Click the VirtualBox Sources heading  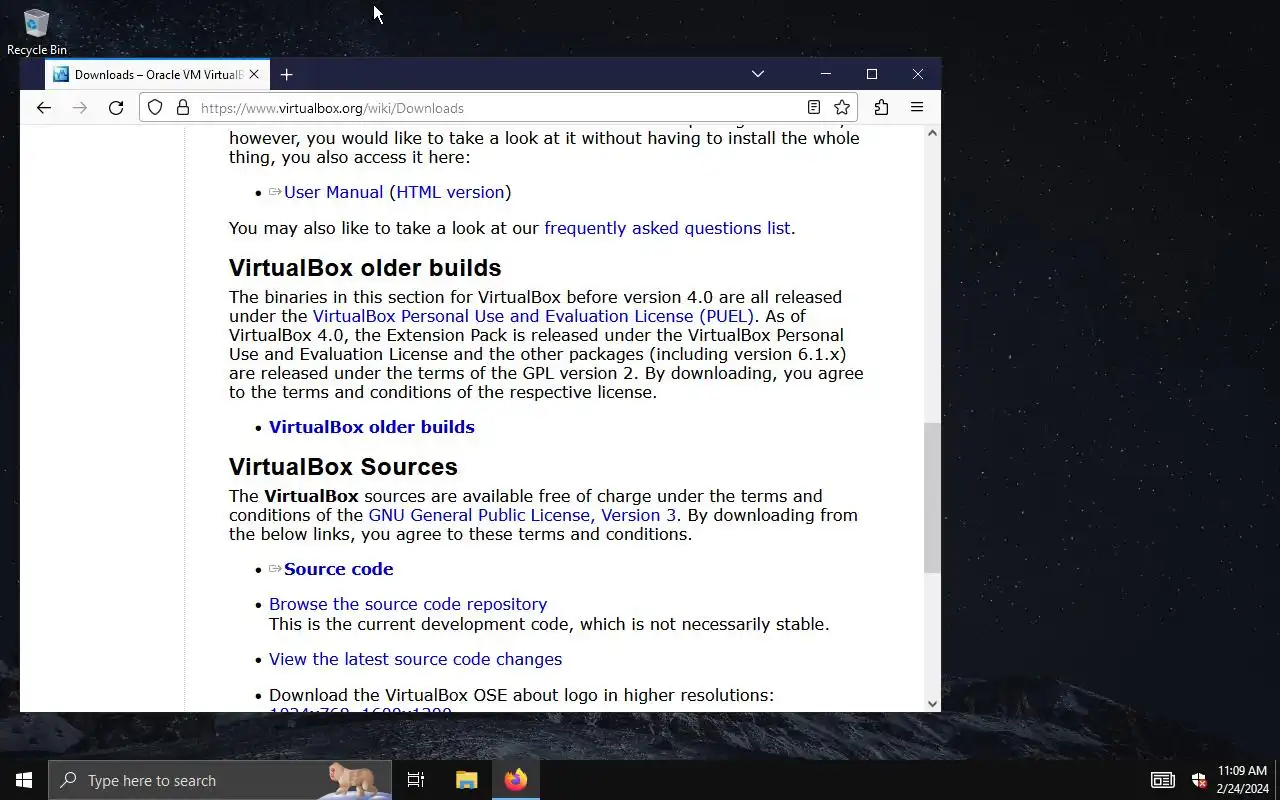click(343, 467)
